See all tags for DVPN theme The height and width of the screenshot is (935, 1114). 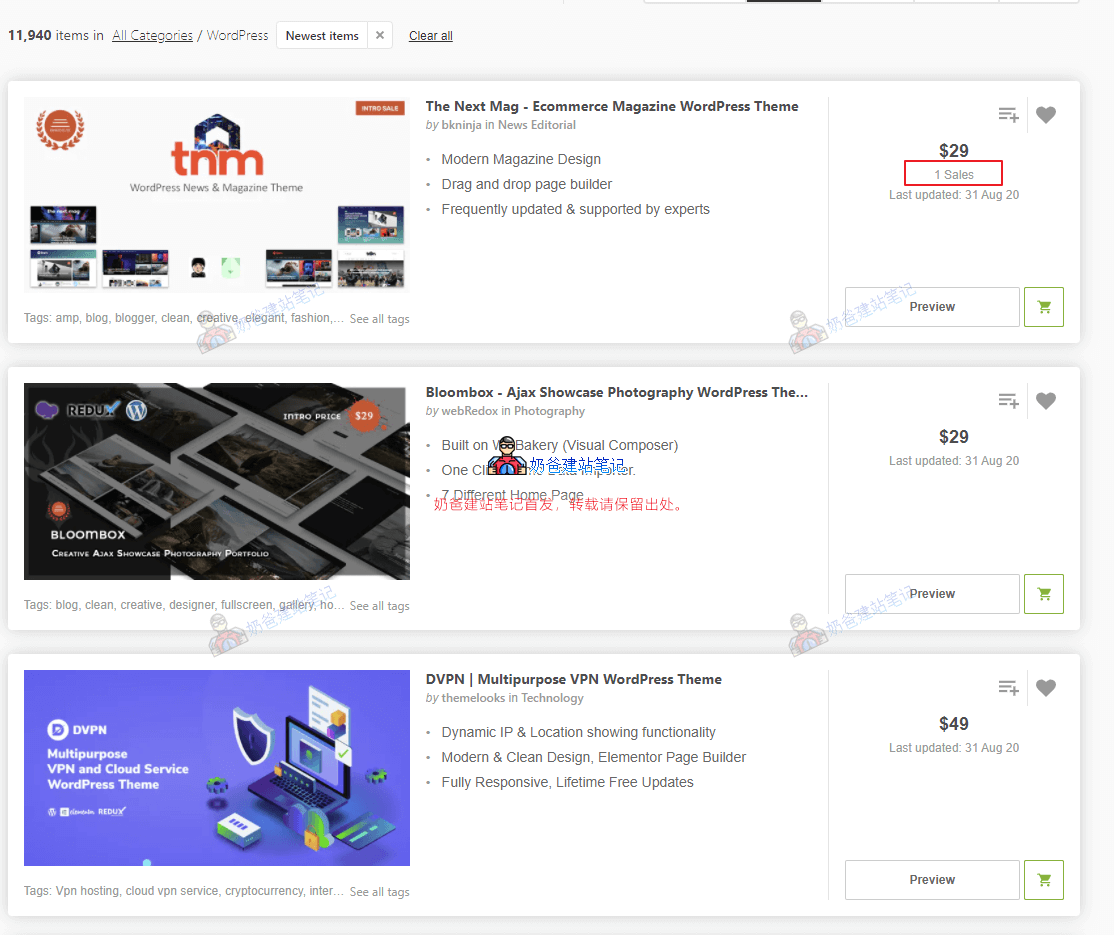point(379,892)
